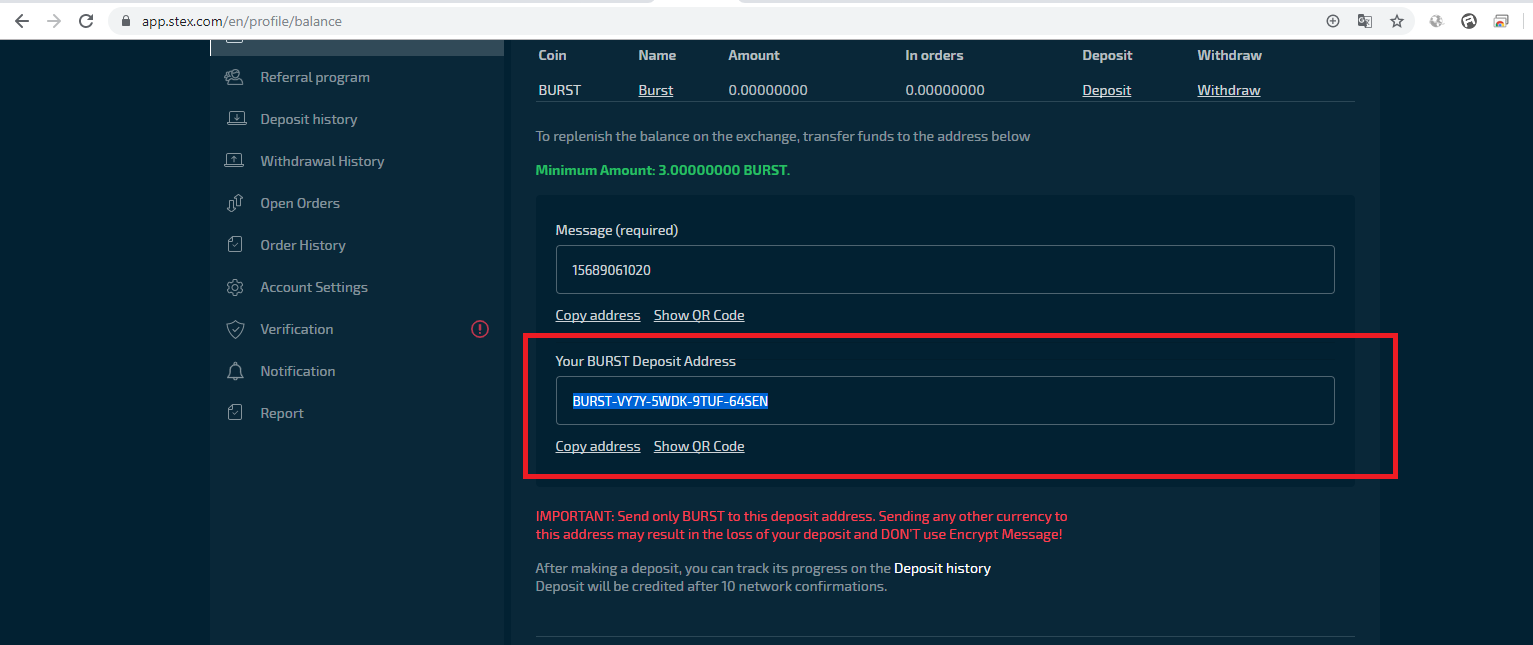Click the Verification shield icon
This screenshot has width=1533, height=645.
[235, 329]
